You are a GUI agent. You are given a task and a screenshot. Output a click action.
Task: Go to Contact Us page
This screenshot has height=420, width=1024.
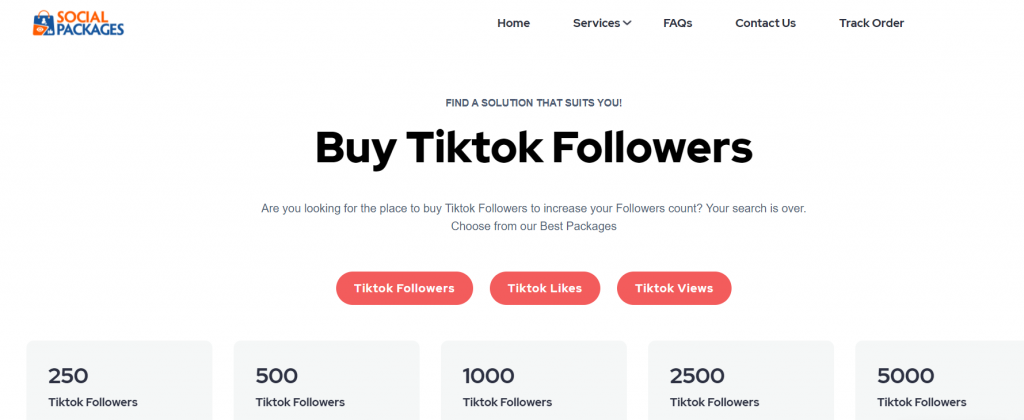click(765, 24)
